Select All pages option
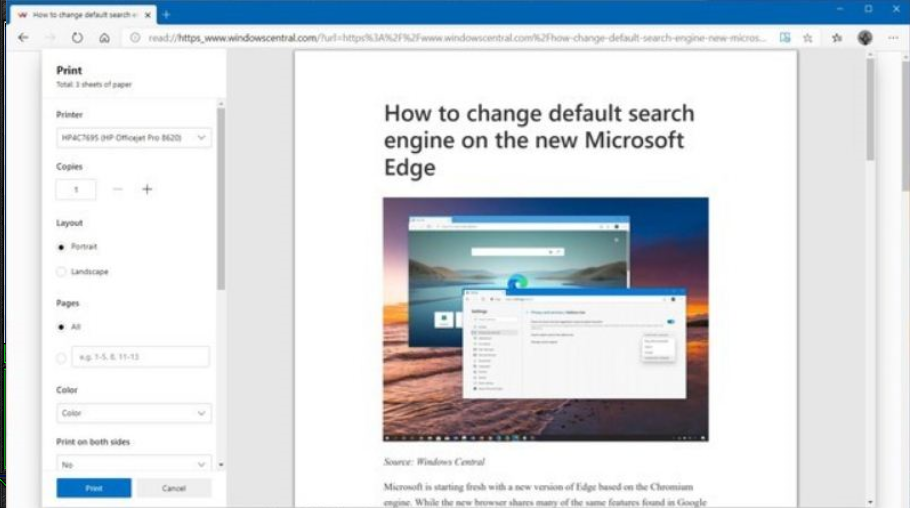Viewport: 910px width, 508px height. [61, 327]
